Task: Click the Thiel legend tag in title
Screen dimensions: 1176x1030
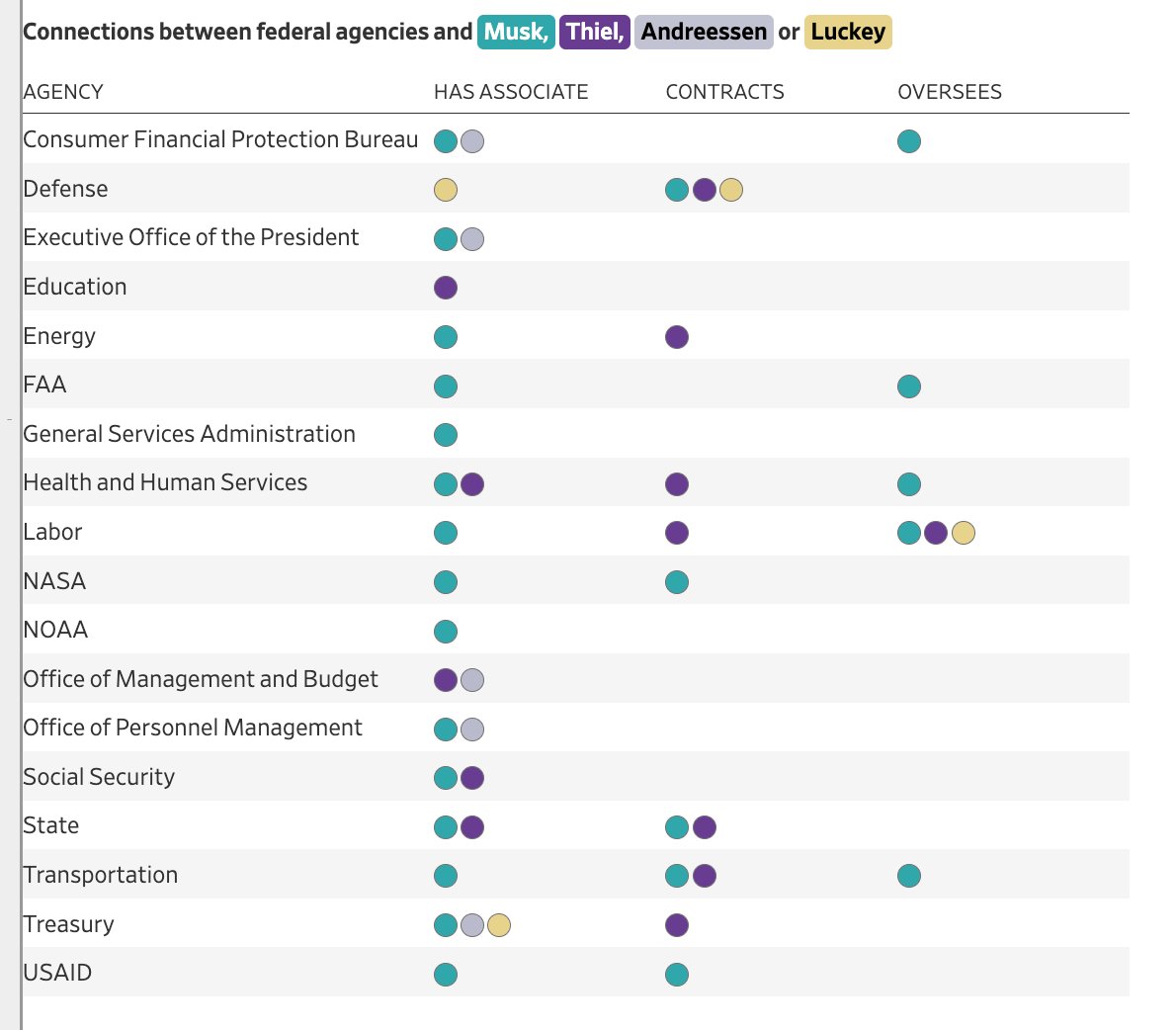Action: [x=595, y=33]
